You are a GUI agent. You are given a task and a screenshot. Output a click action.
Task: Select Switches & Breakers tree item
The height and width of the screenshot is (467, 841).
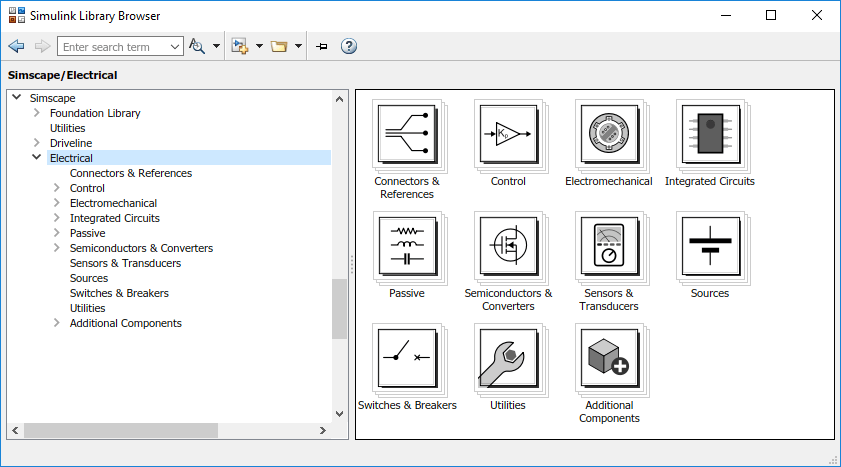click(119, 293)
